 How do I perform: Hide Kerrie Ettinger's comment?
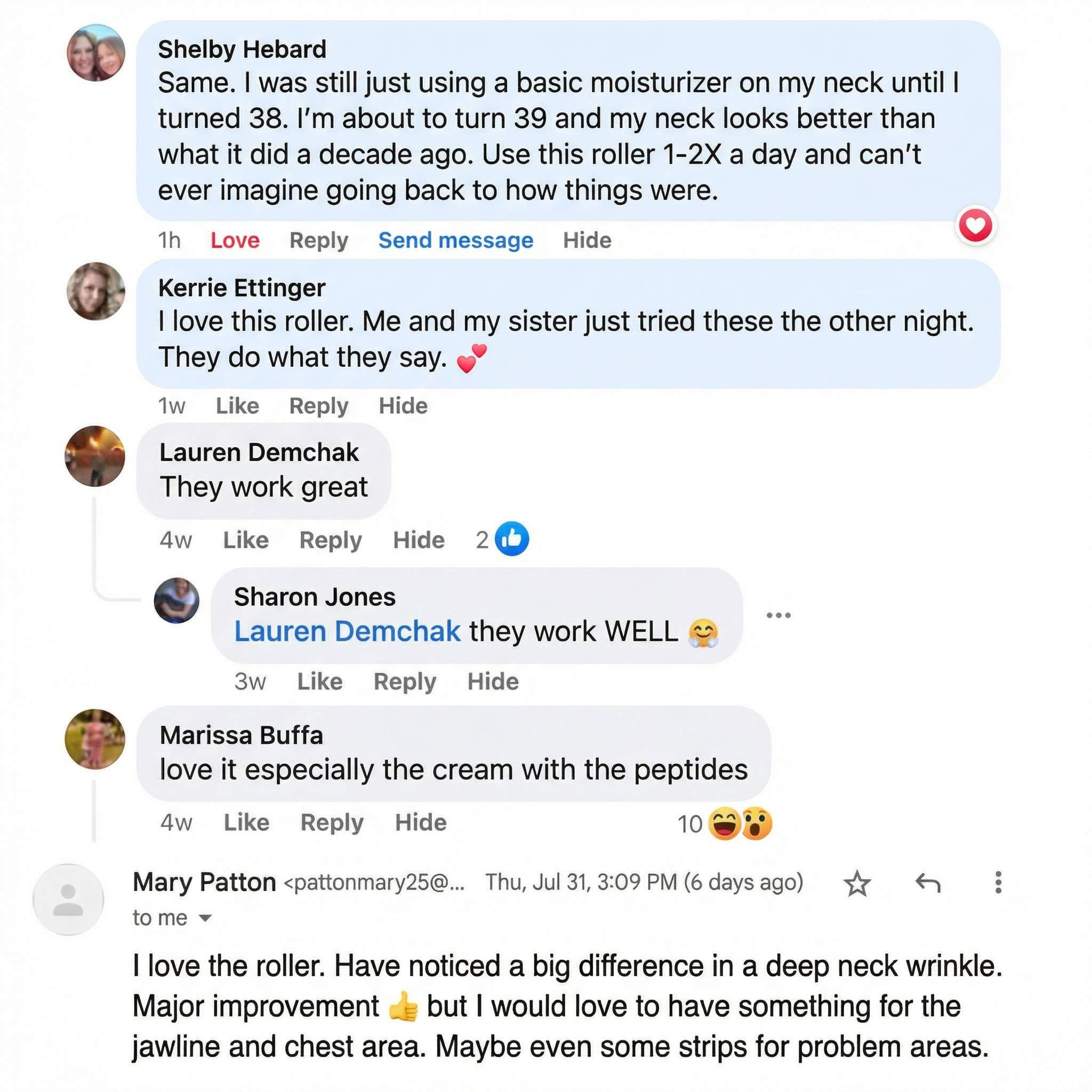coord(403,406)
